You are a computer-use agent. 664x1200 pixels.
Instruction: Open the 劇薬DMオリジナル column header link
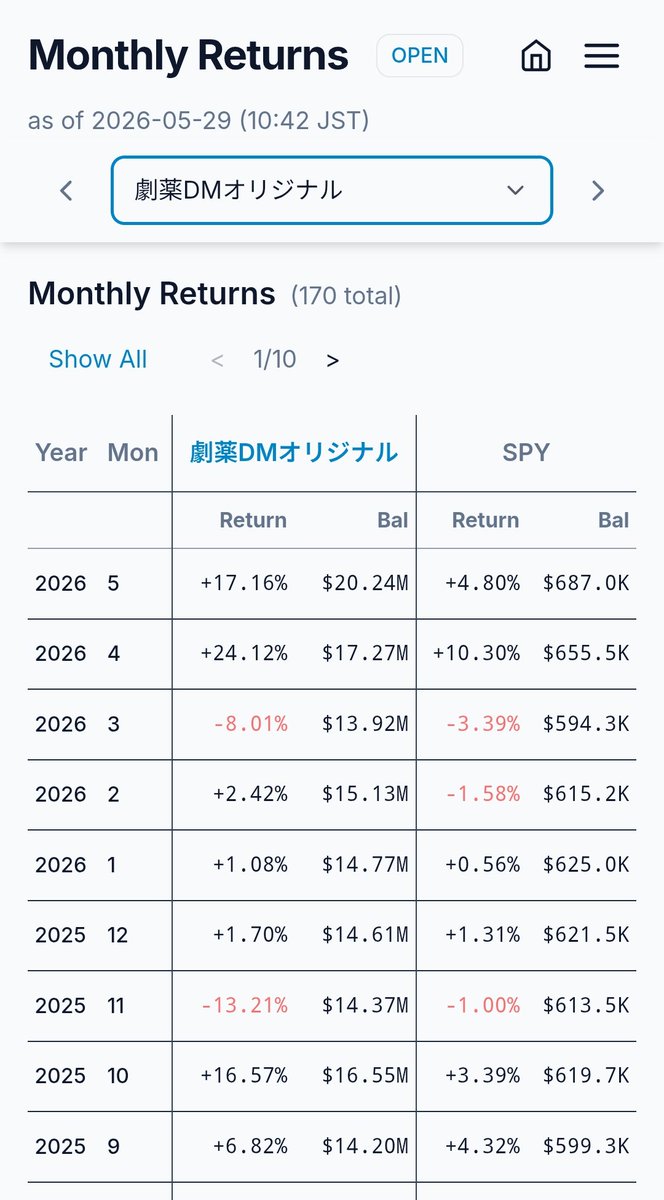pos(294,453)
